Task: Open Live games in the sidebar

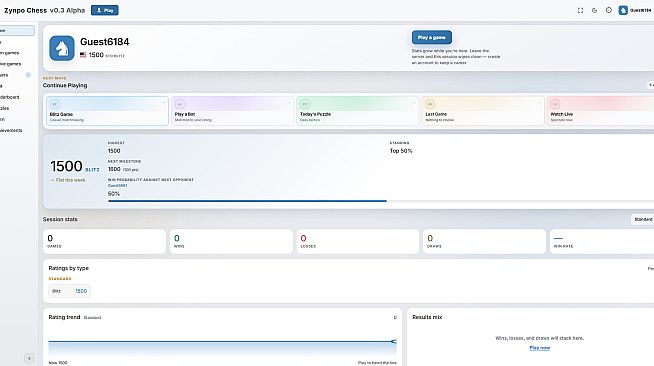Action: pyautogui.click(x=11, y=64)
